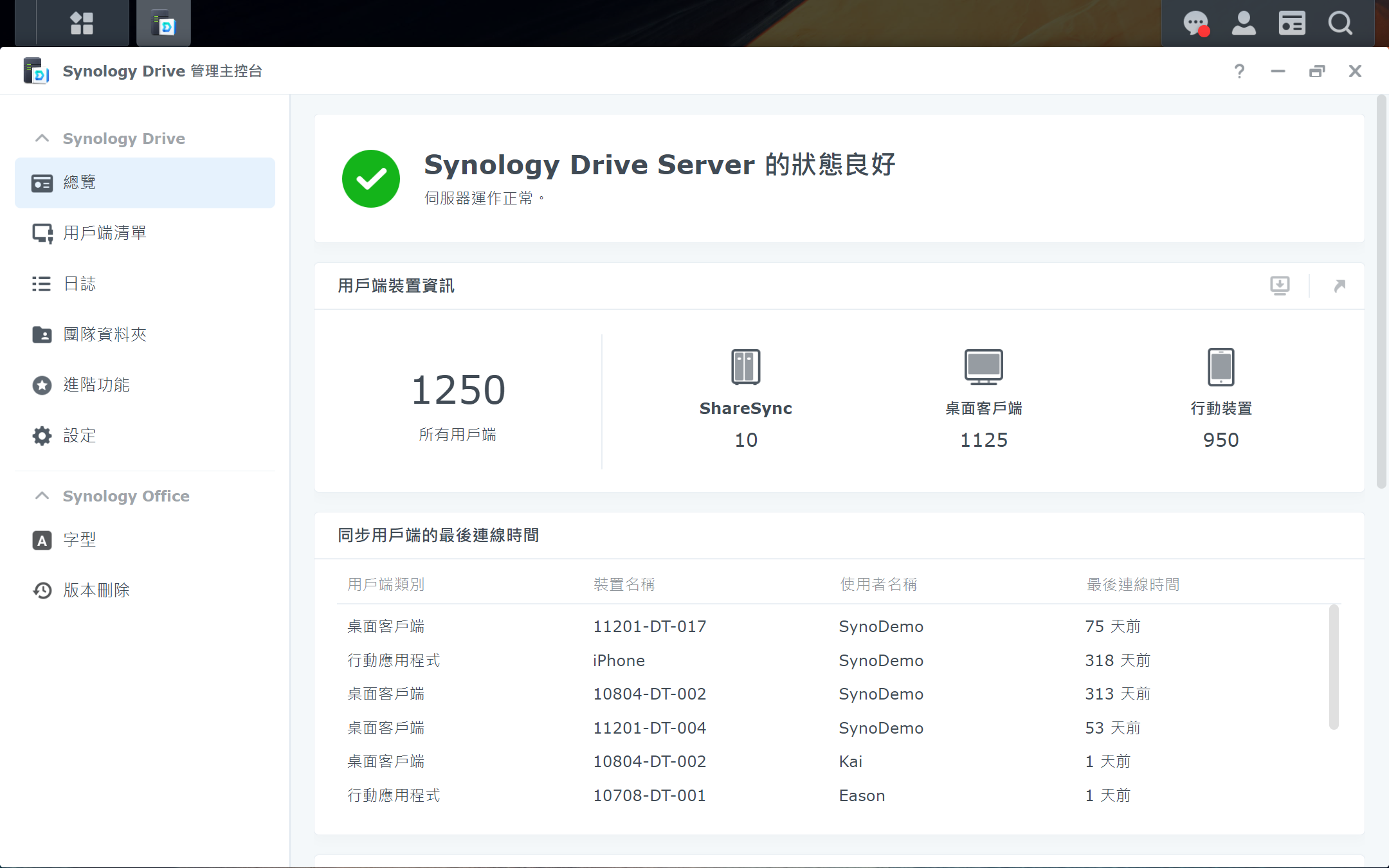Open the DSM main menu grid icon

[x=82, y=24]
